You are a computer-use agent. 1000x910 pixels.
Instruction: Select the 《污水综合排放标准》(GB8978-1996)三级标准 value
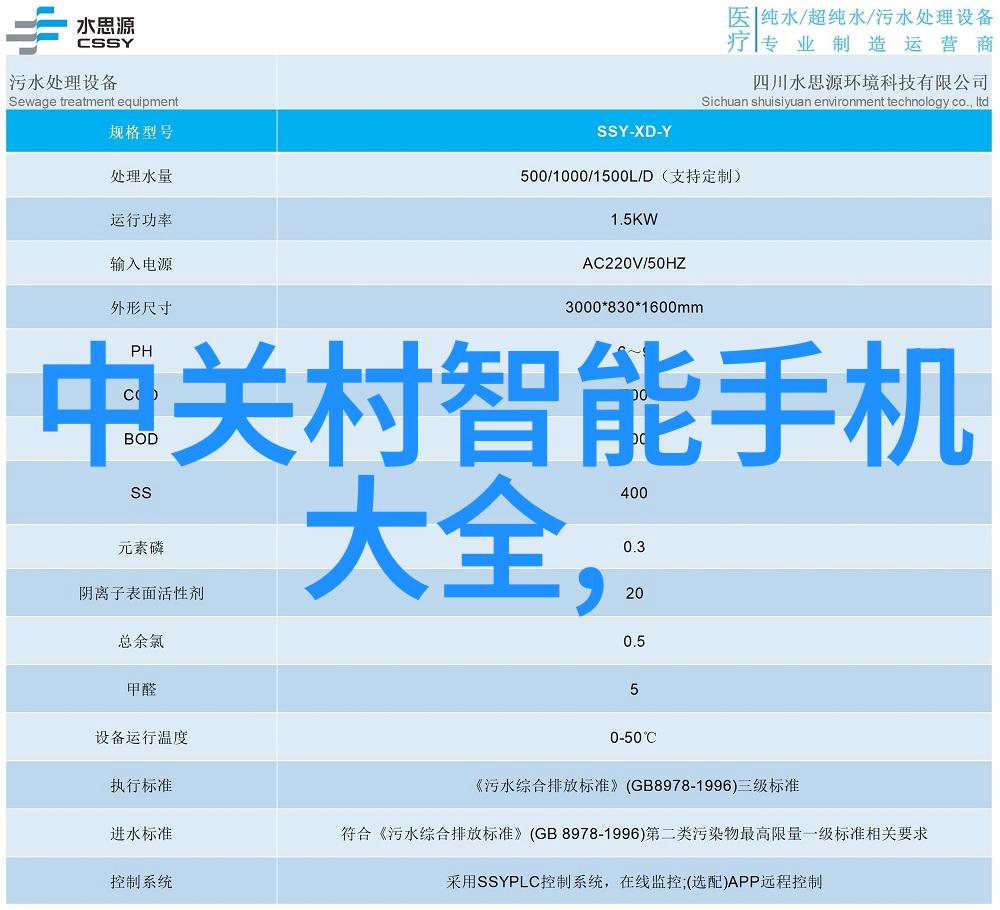634,786
